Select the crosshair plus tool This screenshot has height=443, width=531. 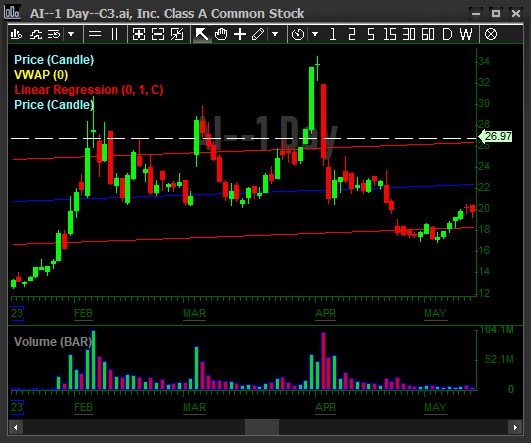pyautogui.click(x=240, y=34)
